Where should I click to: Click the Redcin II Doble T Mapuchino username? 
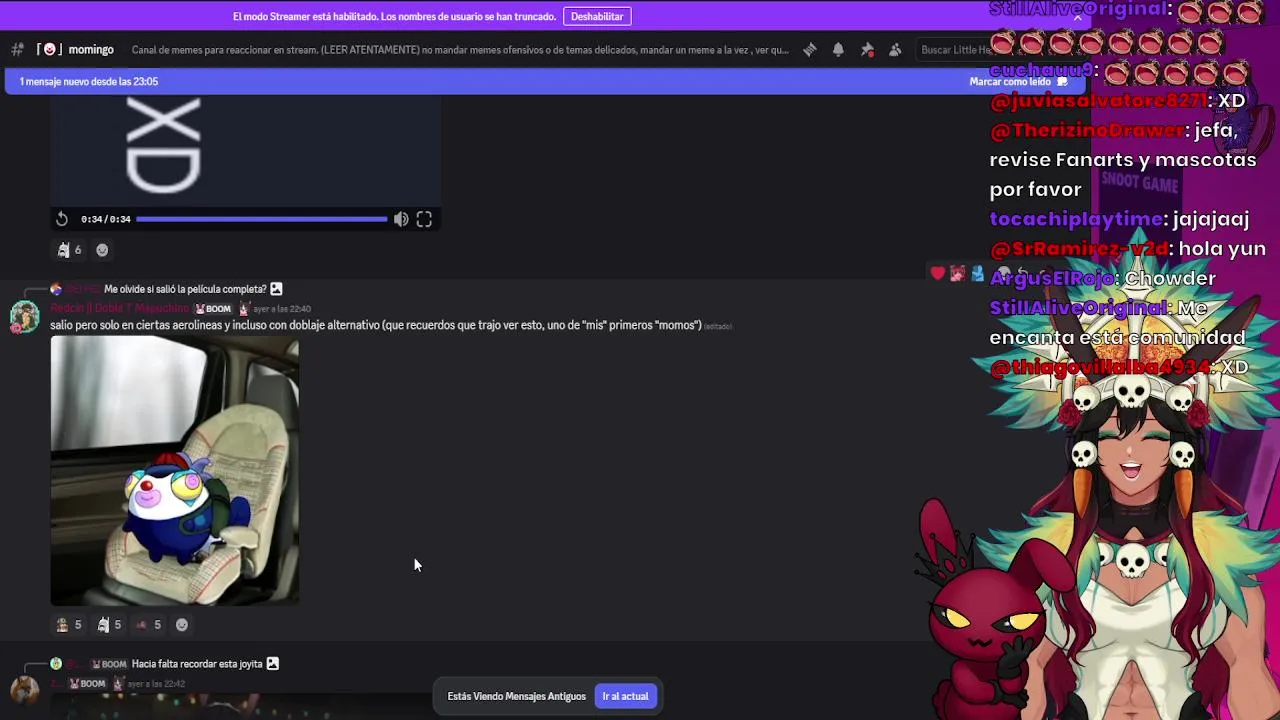(x=119, y=309)
